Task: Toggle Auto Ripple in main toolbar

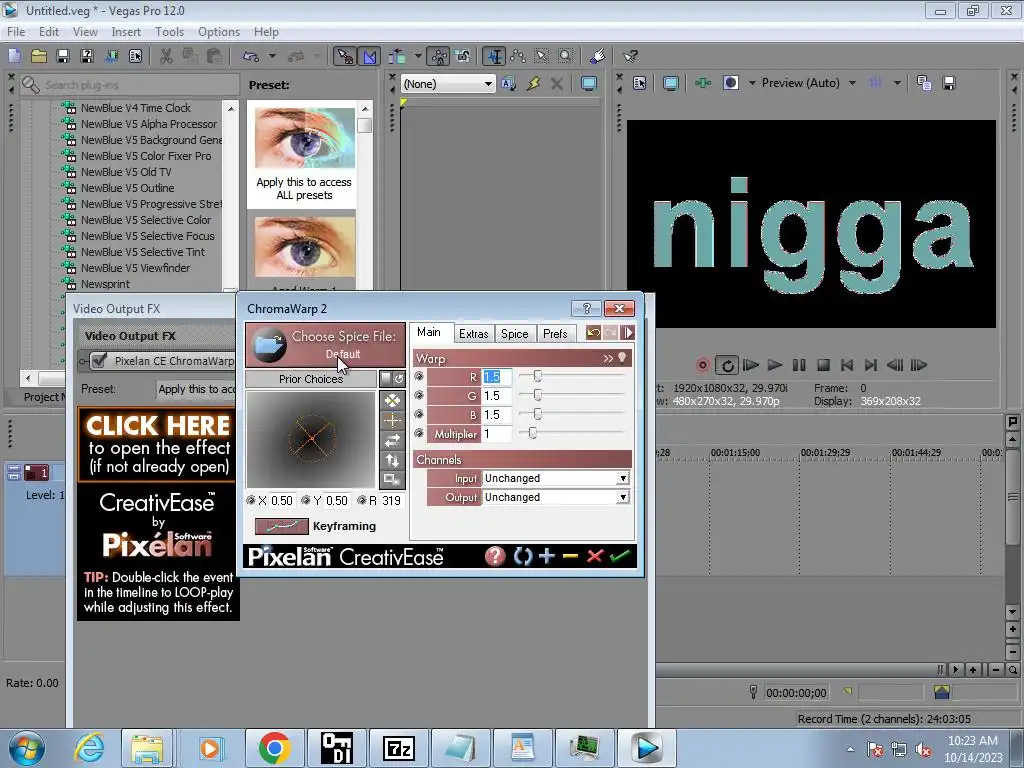Action: (x=396, y=56)
